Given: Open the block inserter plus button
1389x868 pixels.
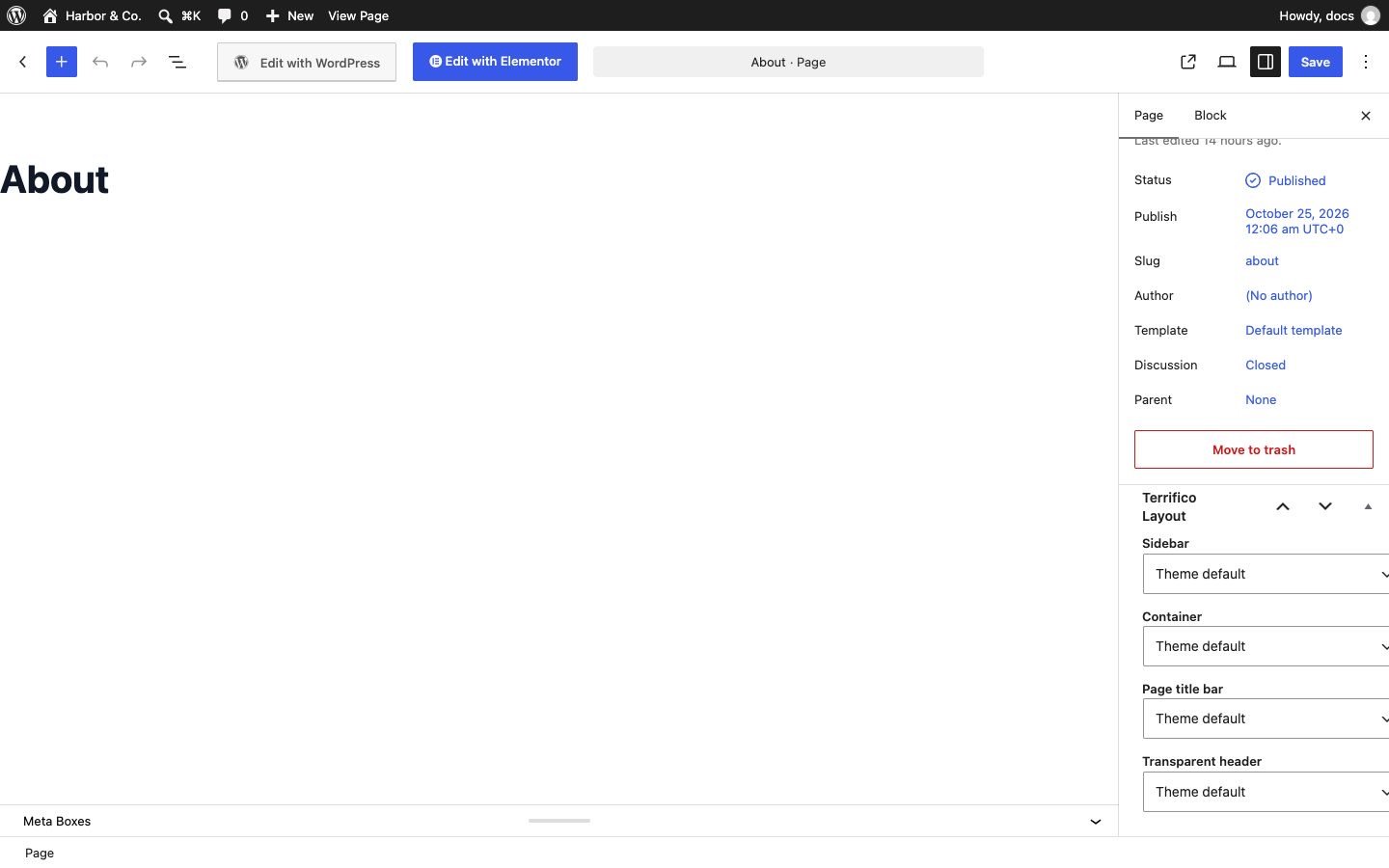Looking at the screenshot, I should coord(62,62).
